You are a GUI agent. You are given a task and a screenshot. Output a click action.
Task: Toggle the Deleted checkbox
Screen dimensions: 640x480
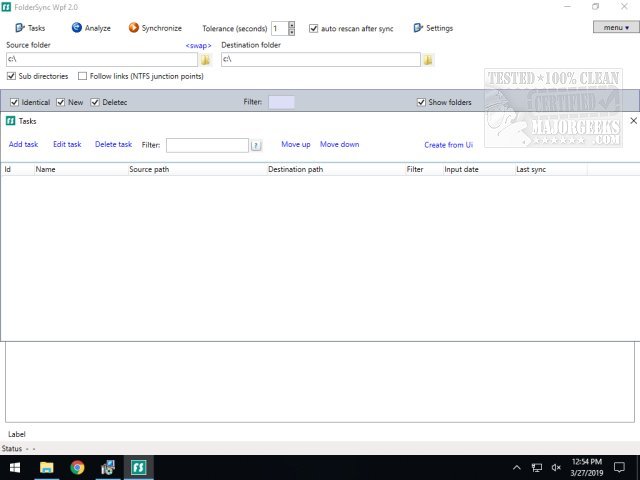coord(95,102)
